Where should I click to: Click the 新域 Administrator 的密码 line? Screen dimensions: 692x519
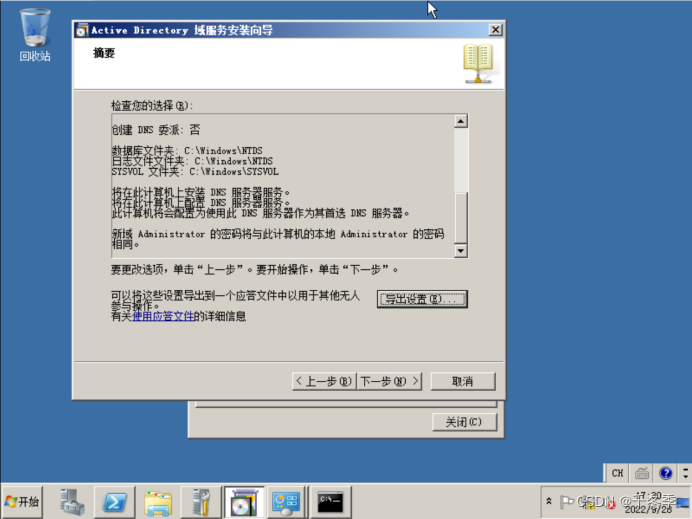coord(278,239)
